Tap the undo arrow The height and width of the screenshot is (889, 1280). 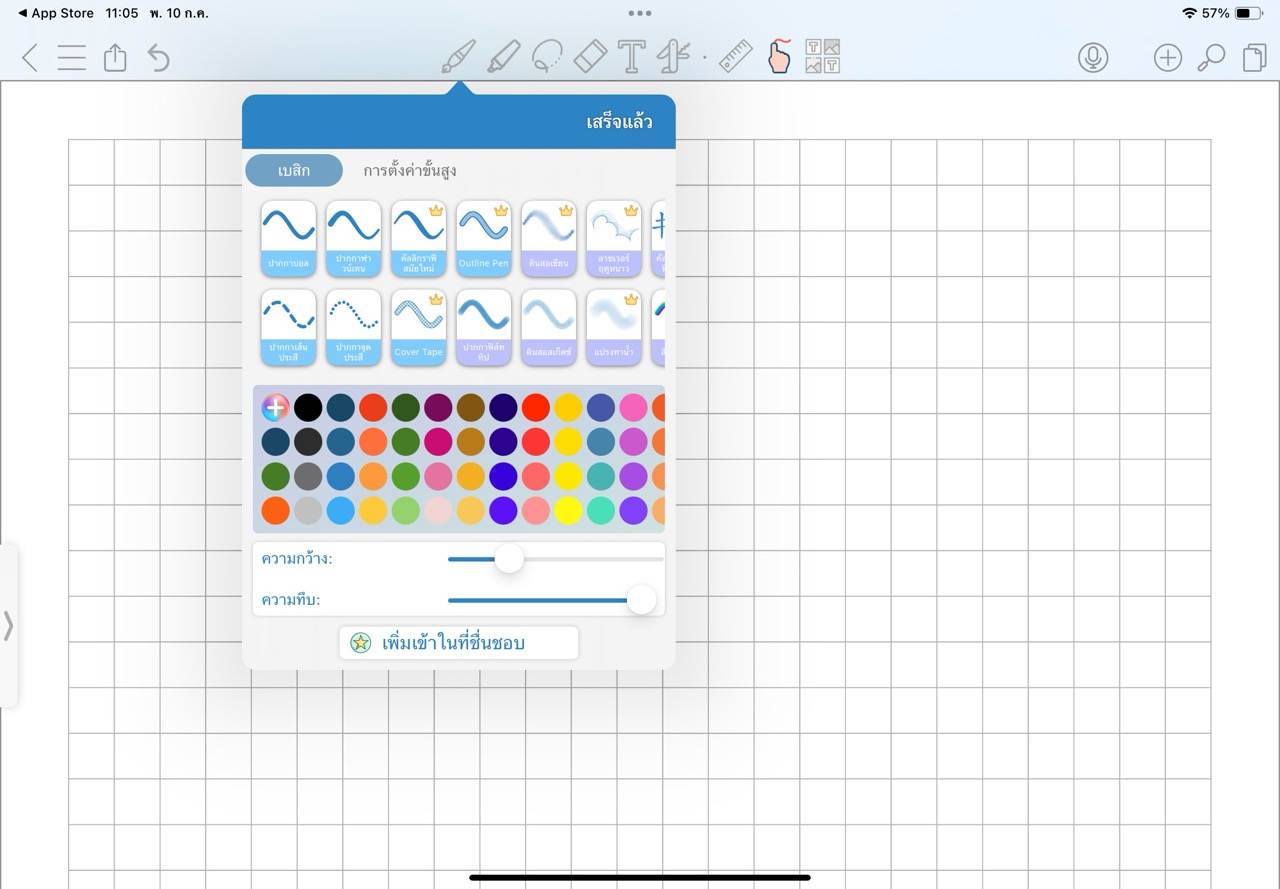coord(158,58)
